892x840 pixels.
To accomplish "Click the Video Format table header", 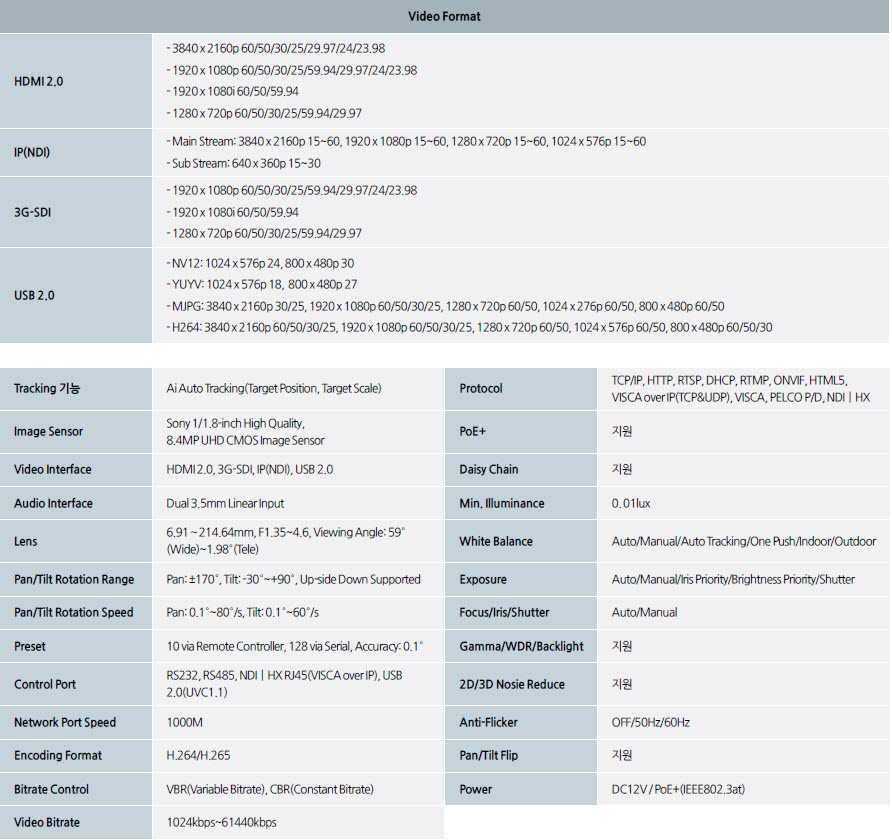I will point(444,16).
